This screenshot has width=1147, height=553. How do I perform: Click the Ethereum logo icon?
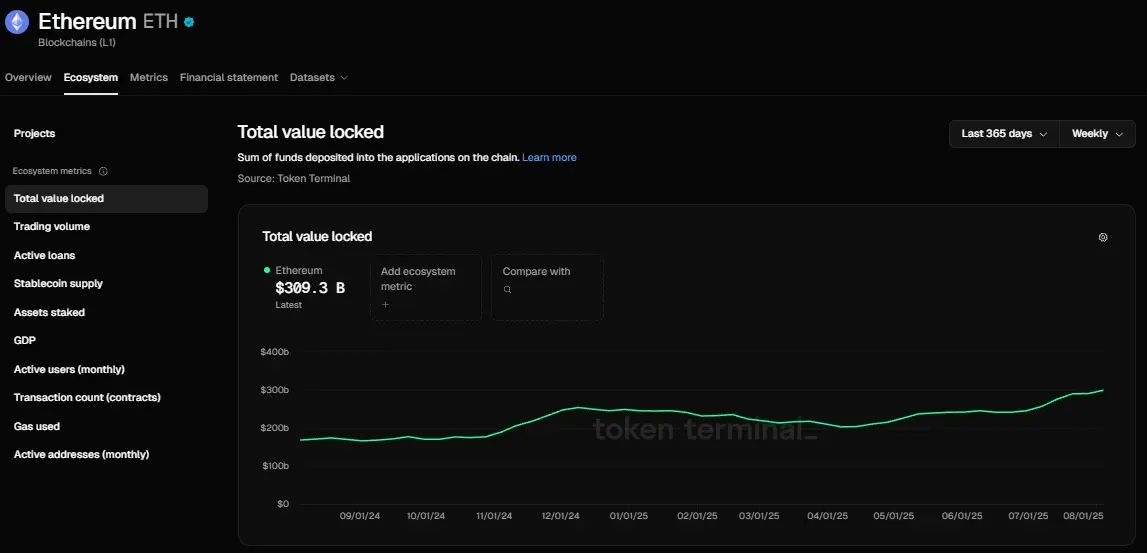[17, 22]
